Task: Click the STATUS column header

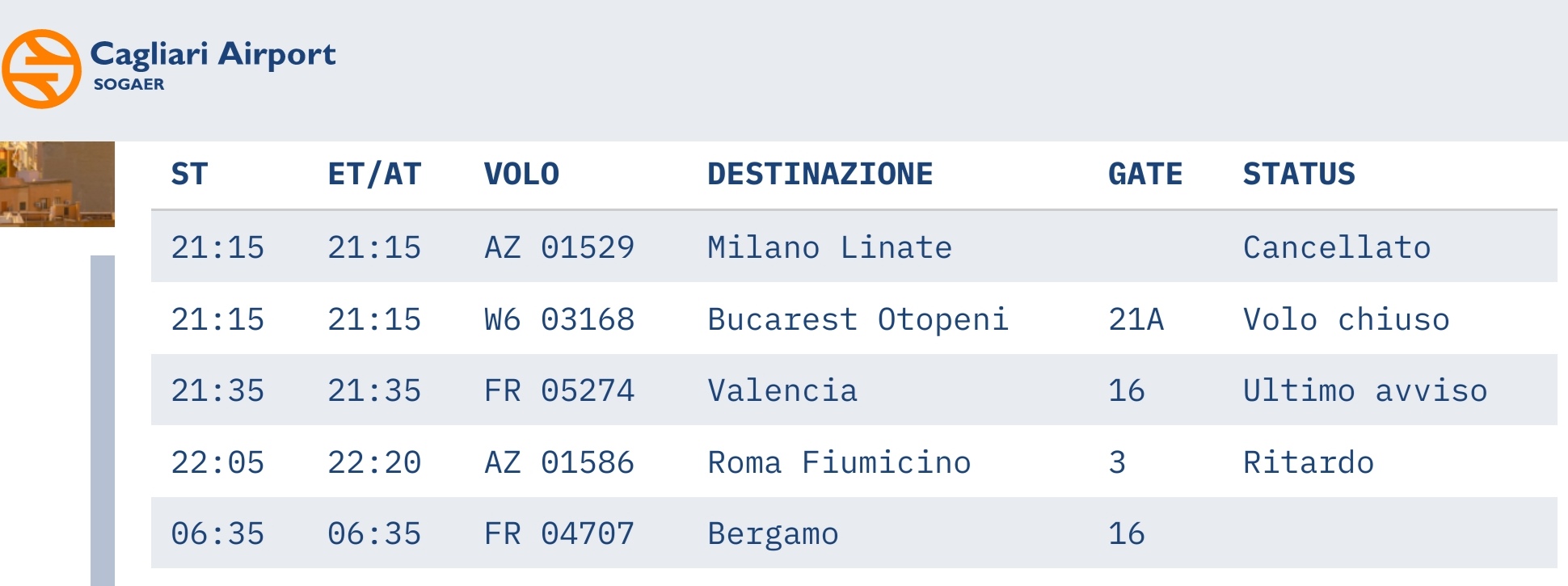Action: (x=1299, y=175)
